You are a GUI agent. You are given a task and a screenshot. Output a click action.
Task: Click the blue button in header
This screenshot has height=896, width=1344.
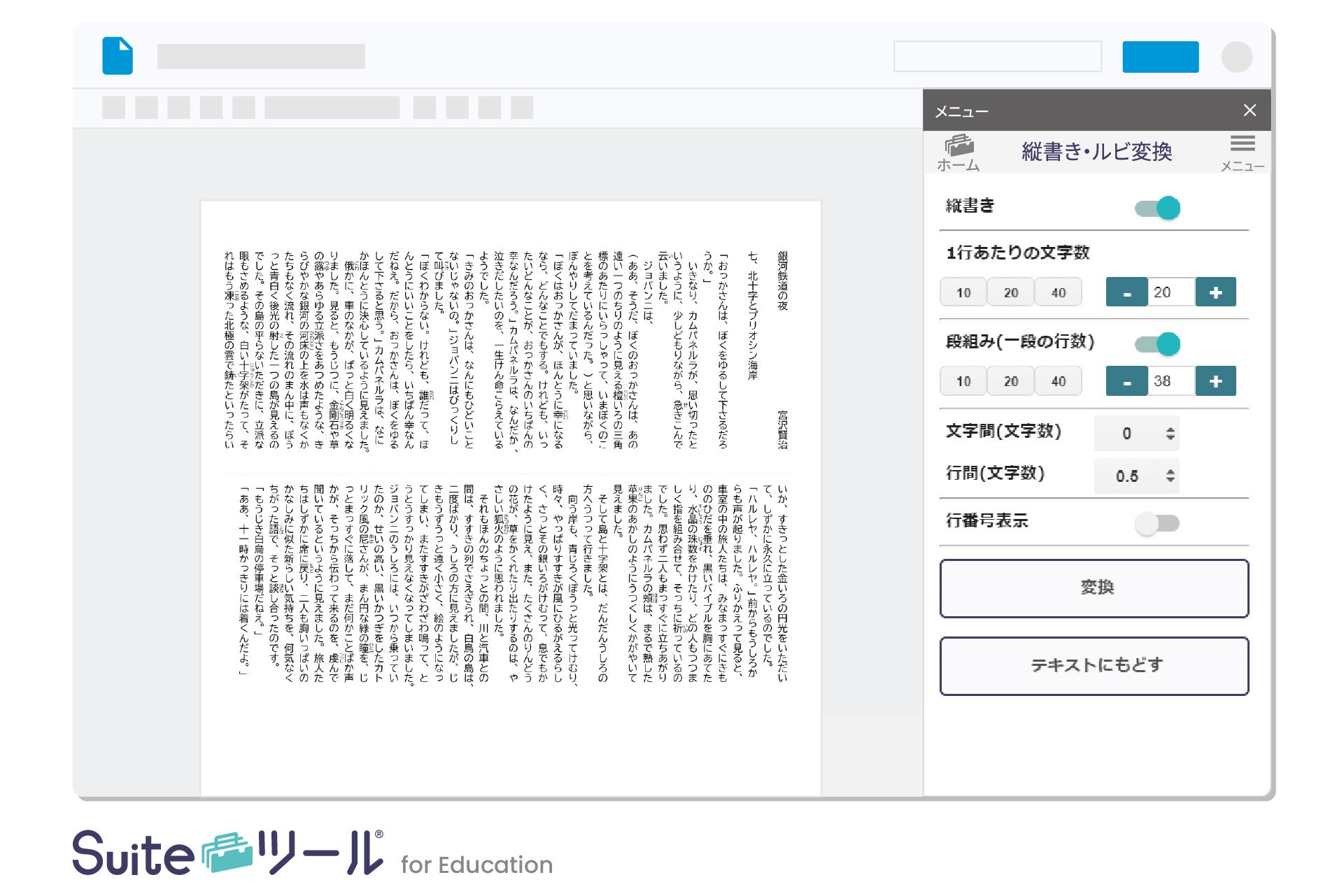1160,57
